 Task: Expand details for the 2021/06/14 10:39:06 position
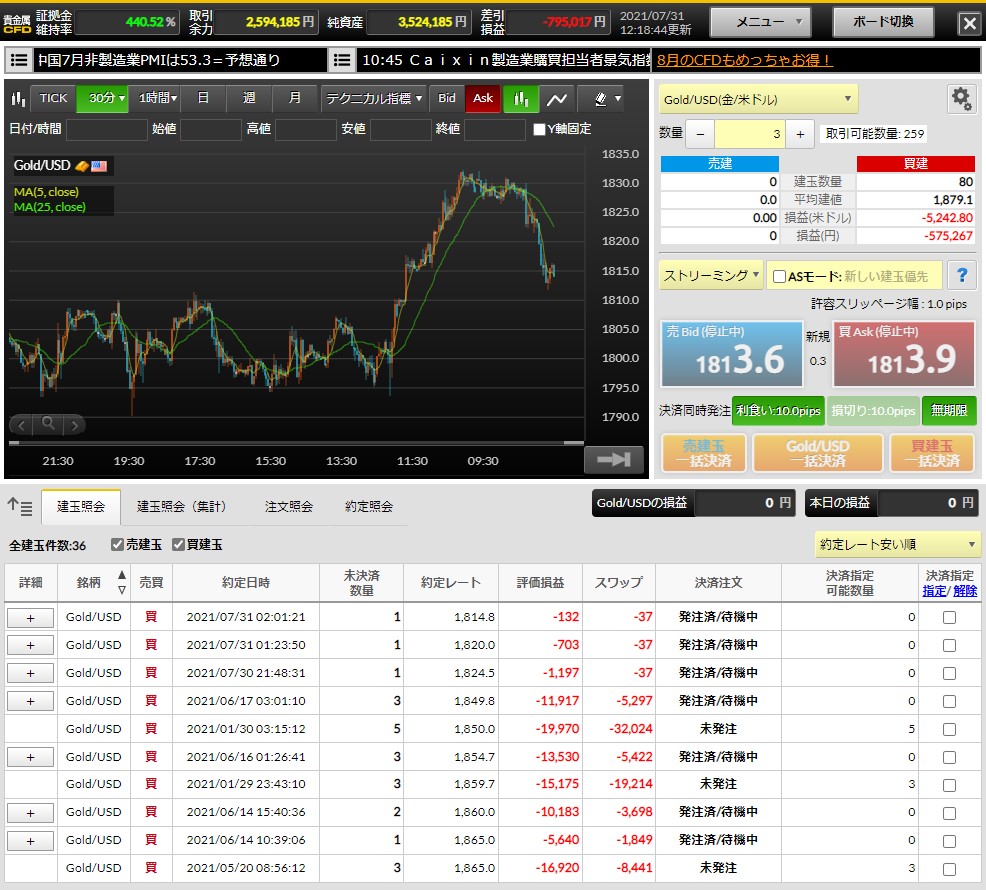click(30, 841)
